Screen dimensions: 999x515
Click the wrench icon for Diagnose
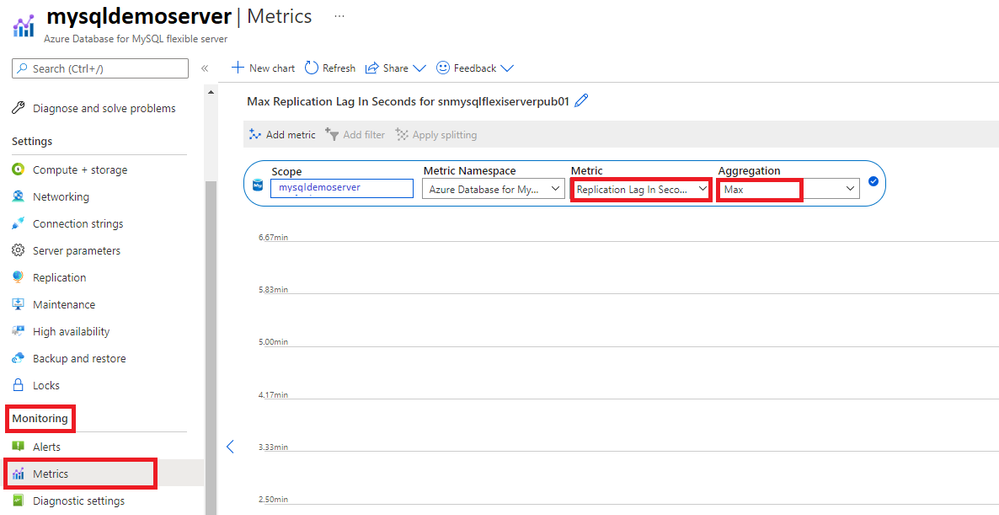point(18,108)
